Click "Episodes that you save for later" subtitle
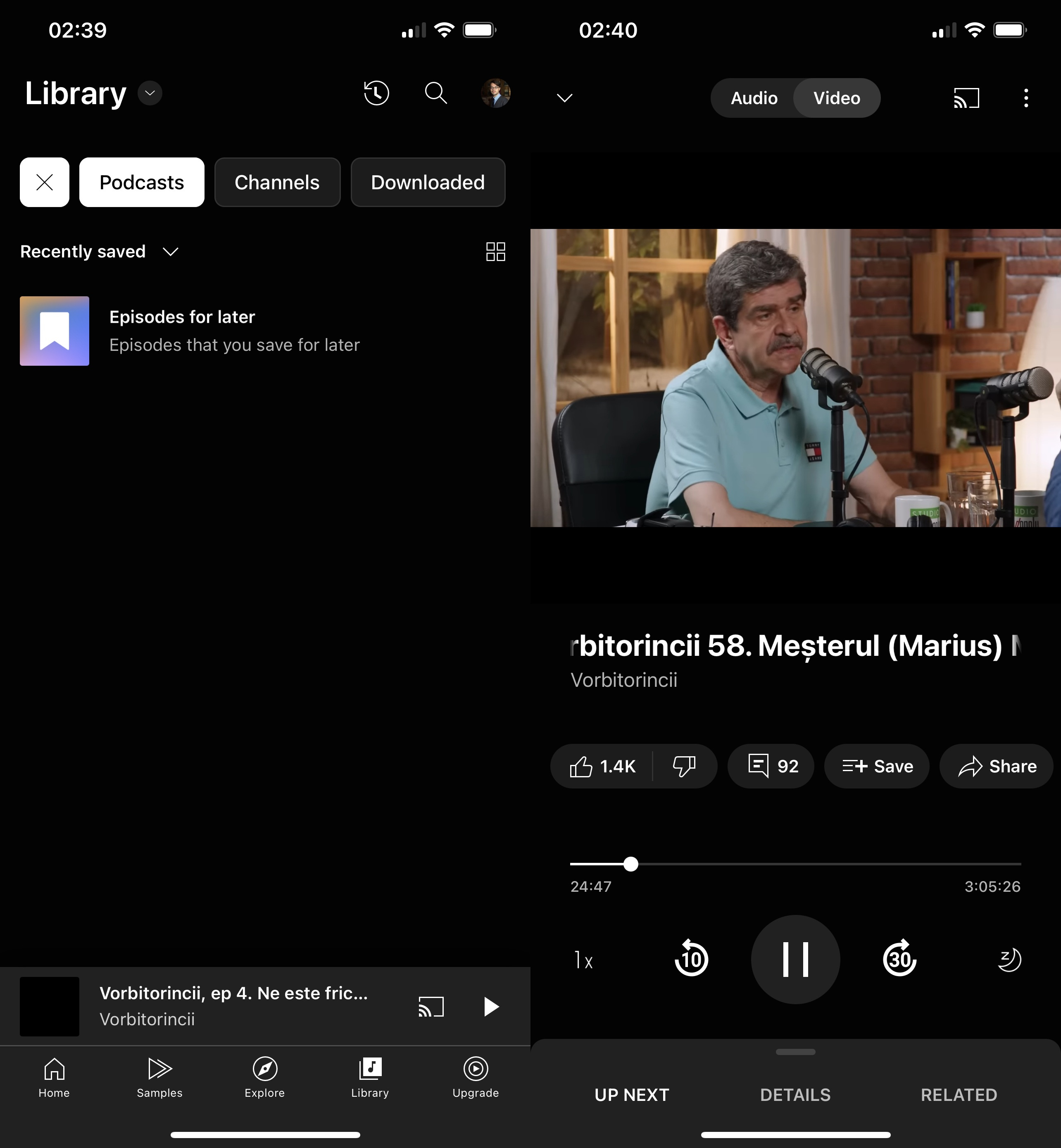 point(234,345)
